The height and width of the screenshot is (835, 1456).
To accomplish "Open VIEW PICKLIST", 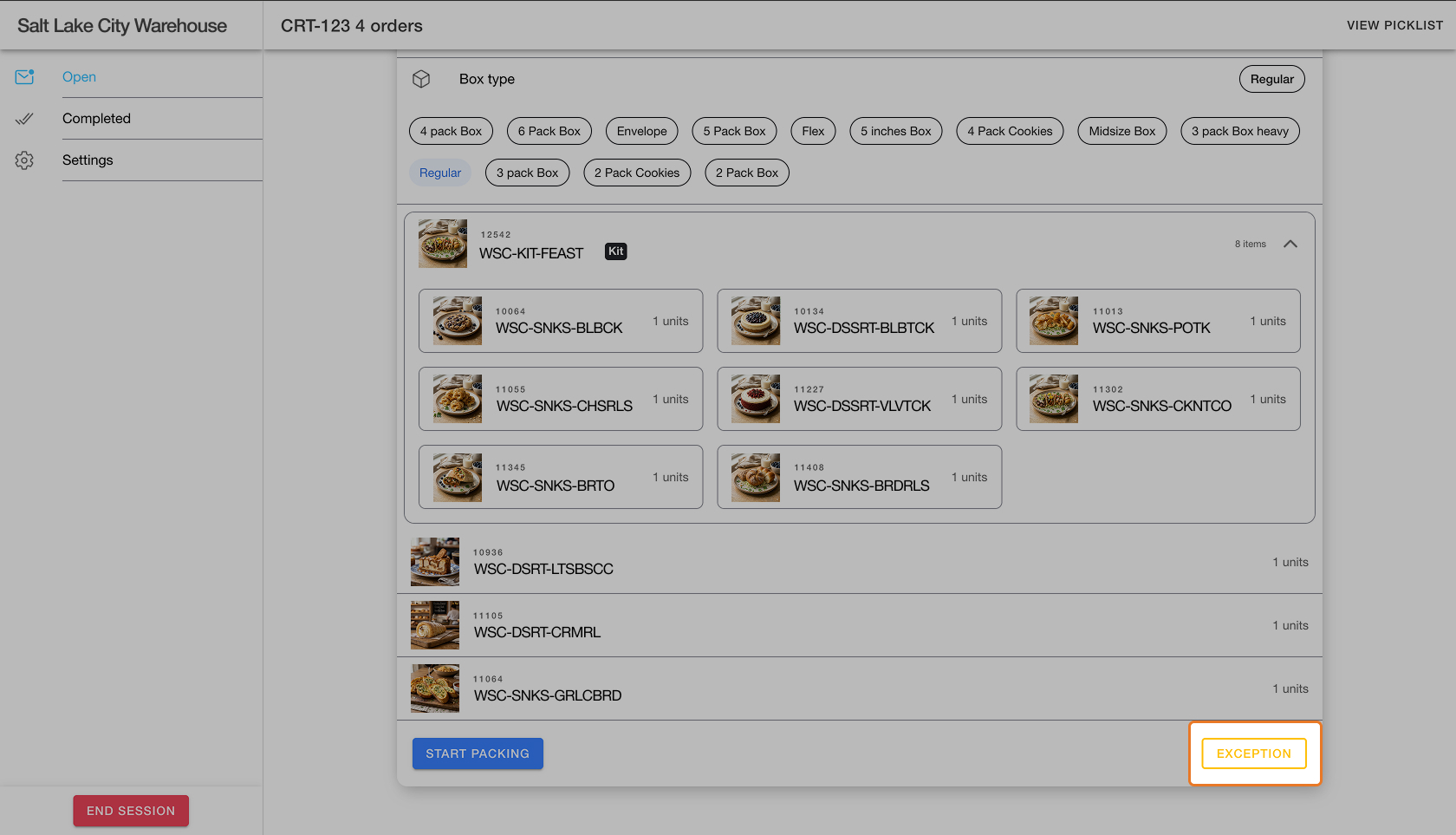I will tap(1395, 25).
